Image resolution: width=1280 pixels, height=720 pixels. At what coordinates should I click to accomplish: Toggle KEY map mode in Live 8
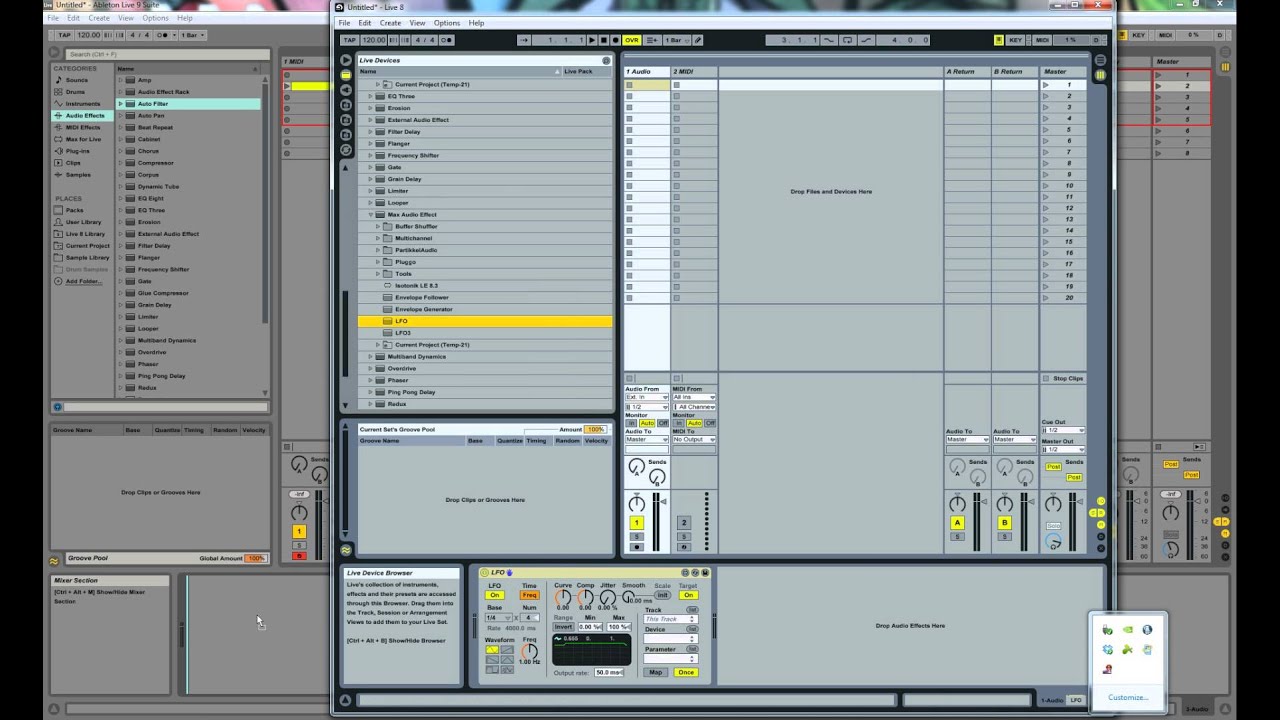(x=1016, y=40)
